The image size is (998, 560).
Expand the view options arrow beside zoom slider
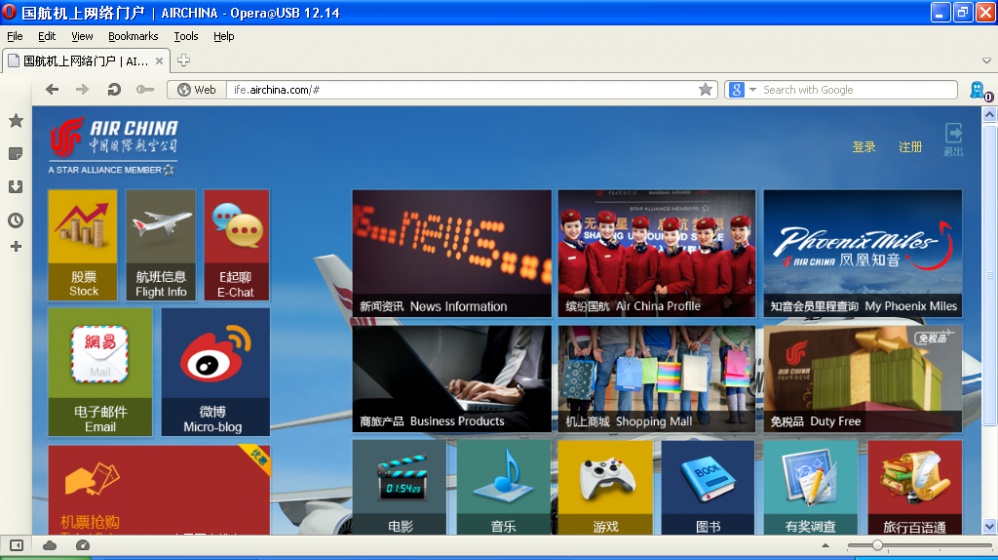(825, 545)
